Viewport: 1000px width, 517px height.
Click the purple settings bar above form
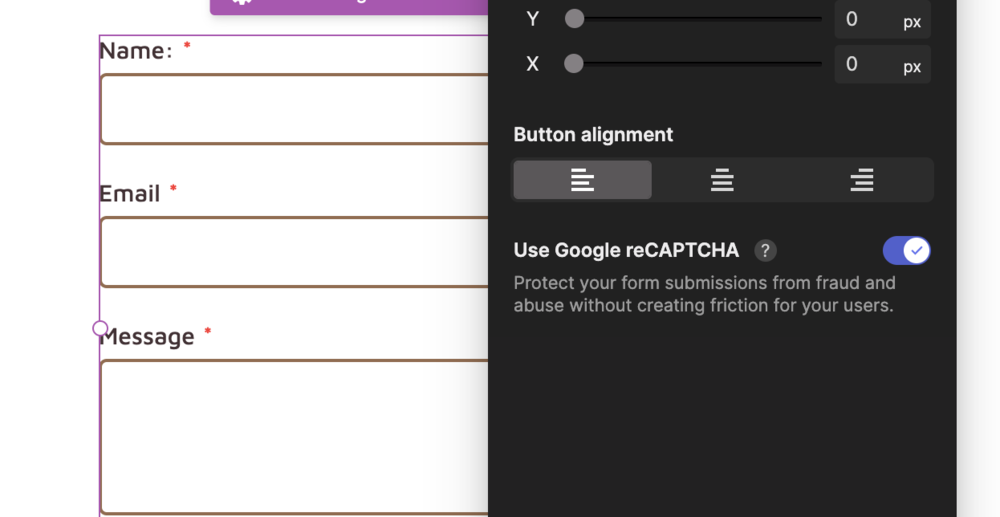[349, 6]
